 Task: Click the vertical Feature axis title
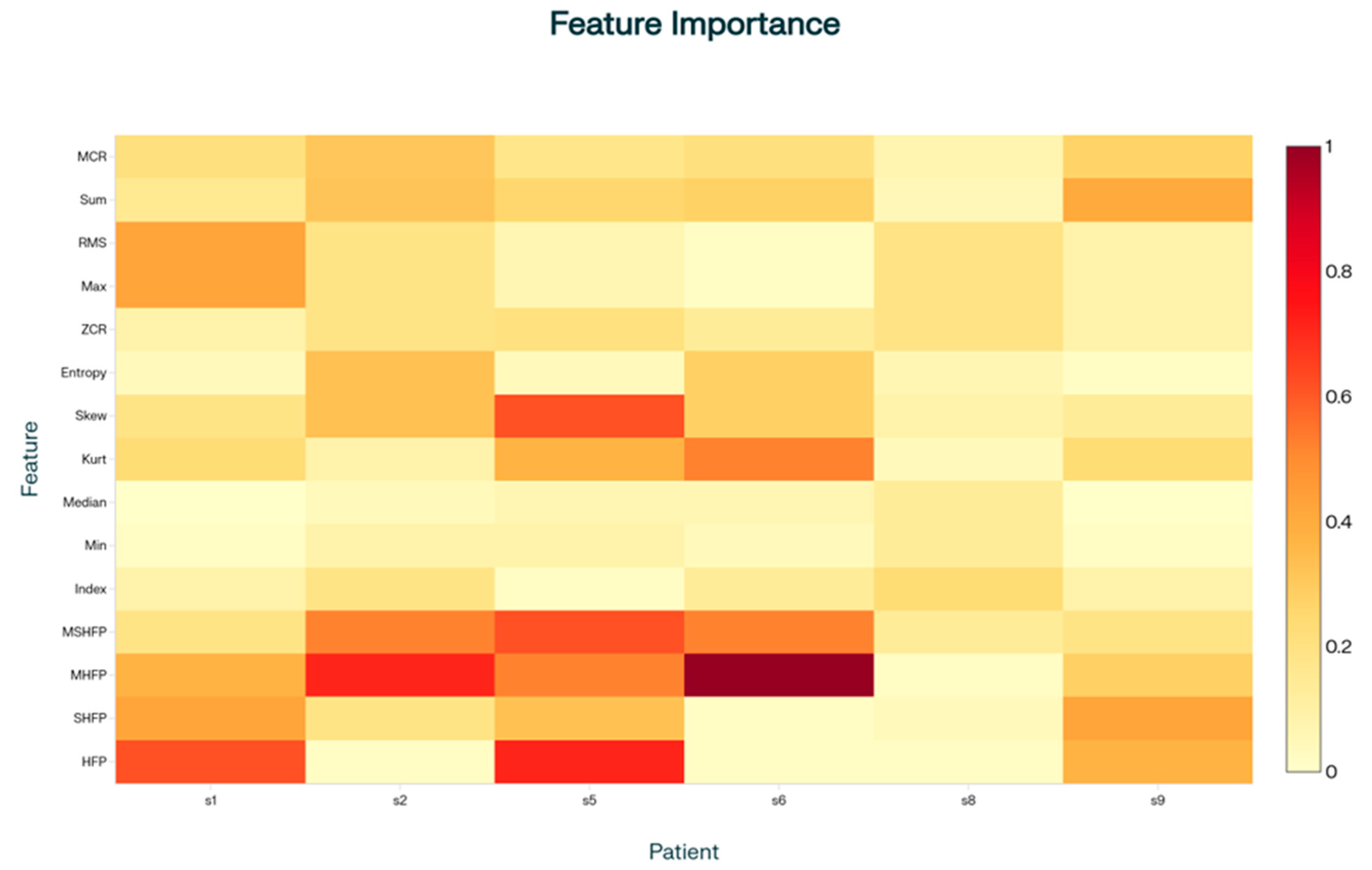point(30,459)
